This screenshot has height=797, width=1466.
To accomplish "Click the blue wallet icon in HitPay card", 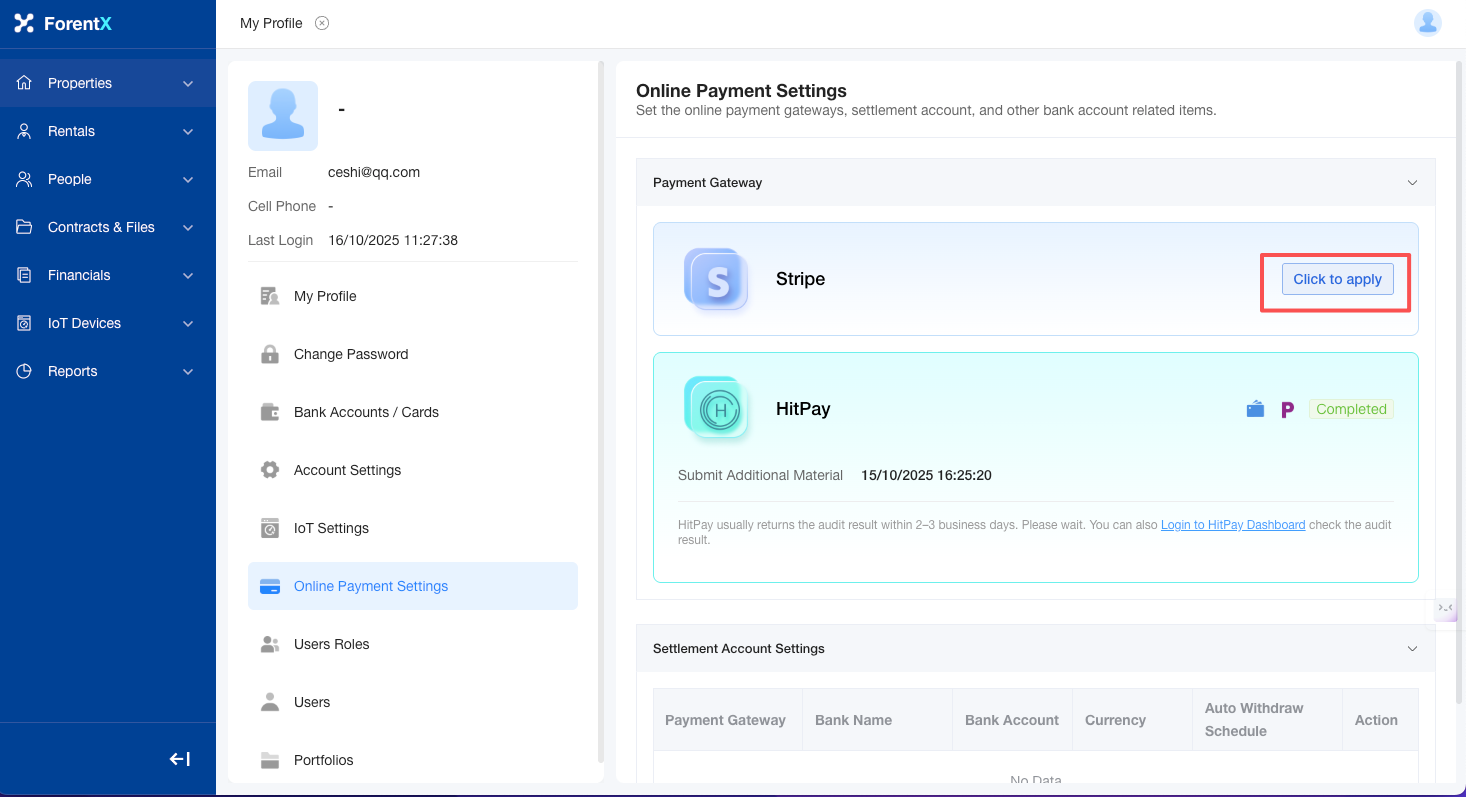I will point(1255,409).
